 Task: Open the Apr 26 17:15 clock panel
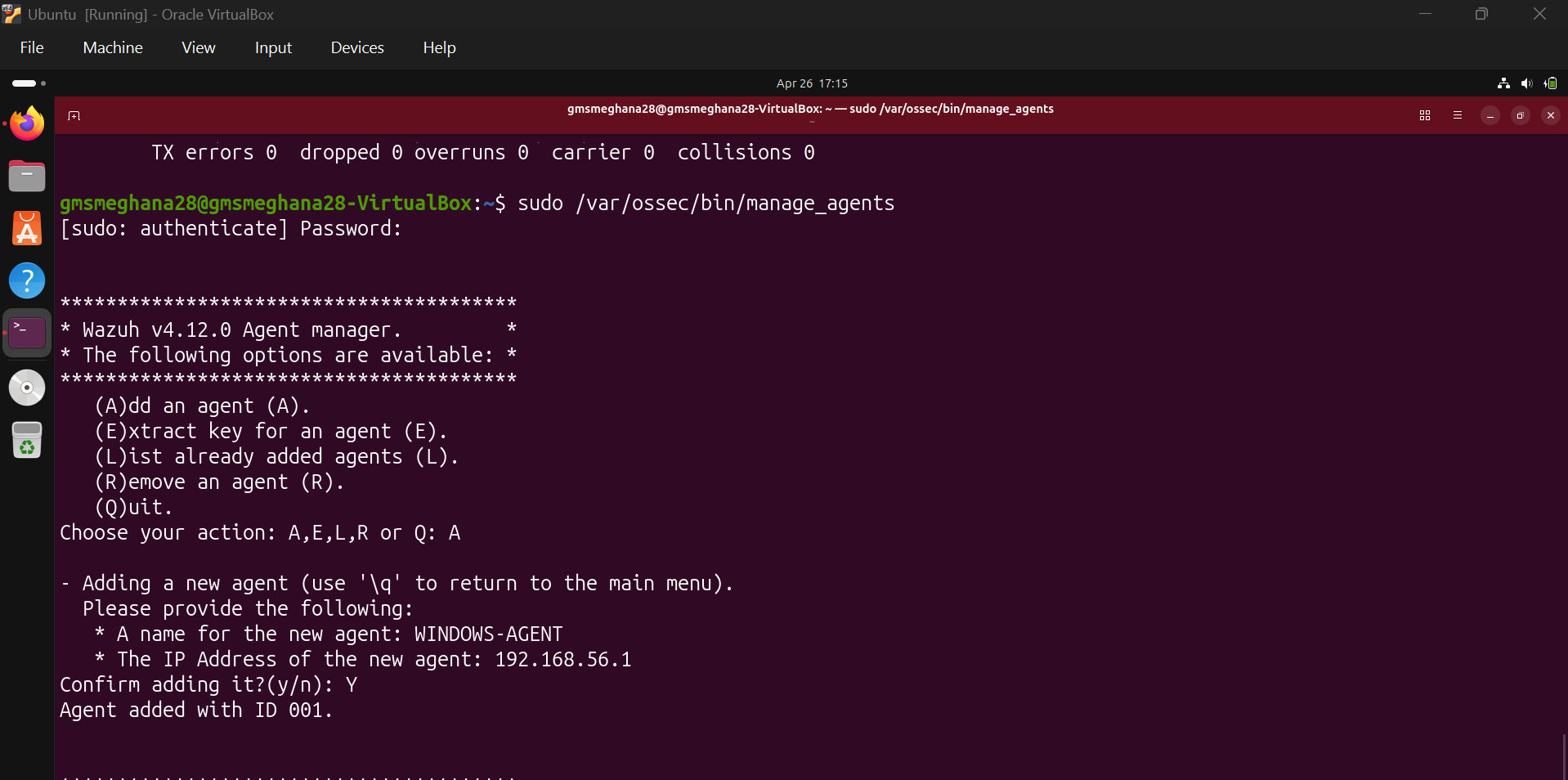click(812, 83)
